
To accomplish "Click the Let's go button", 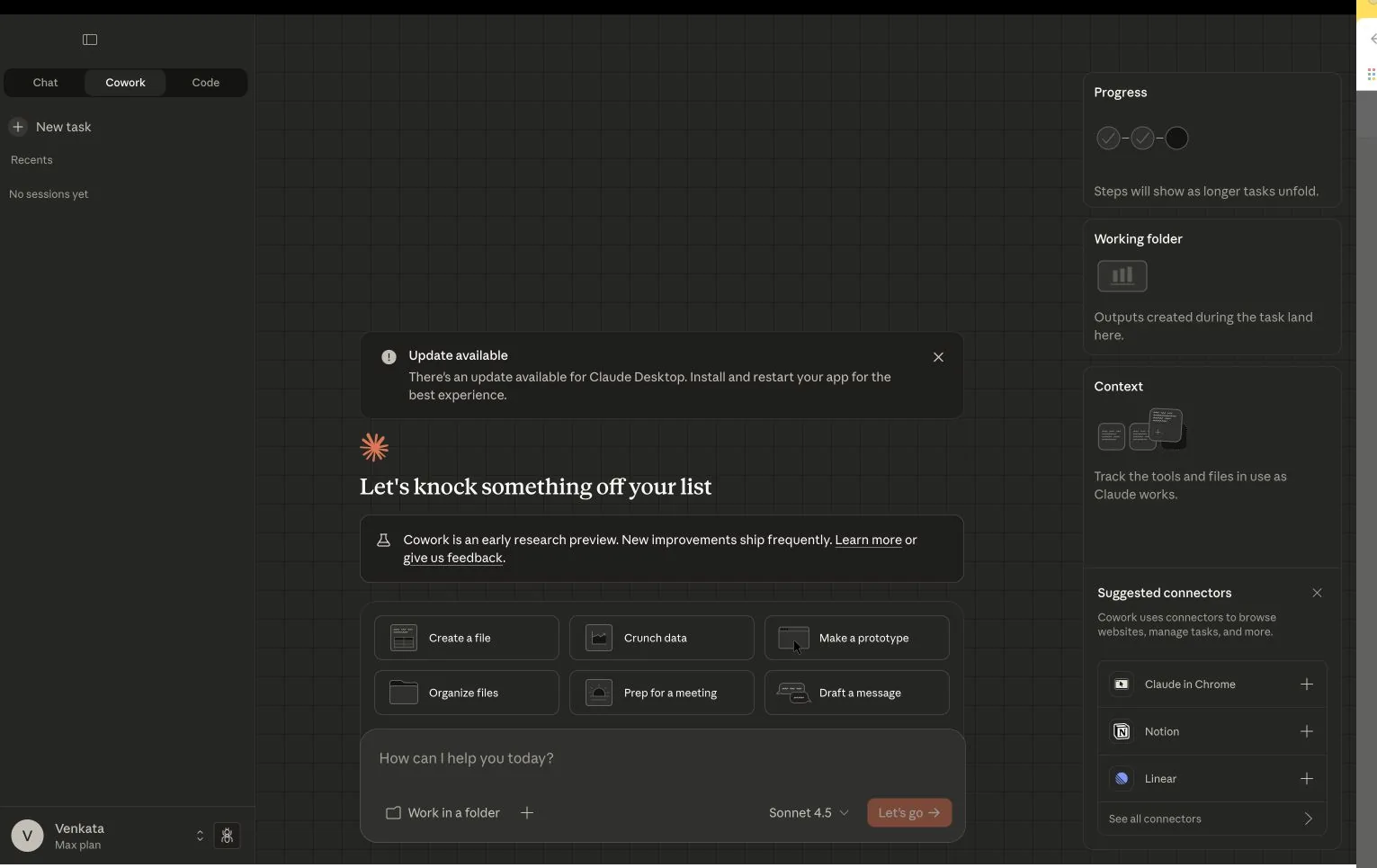I will [909, 813].
